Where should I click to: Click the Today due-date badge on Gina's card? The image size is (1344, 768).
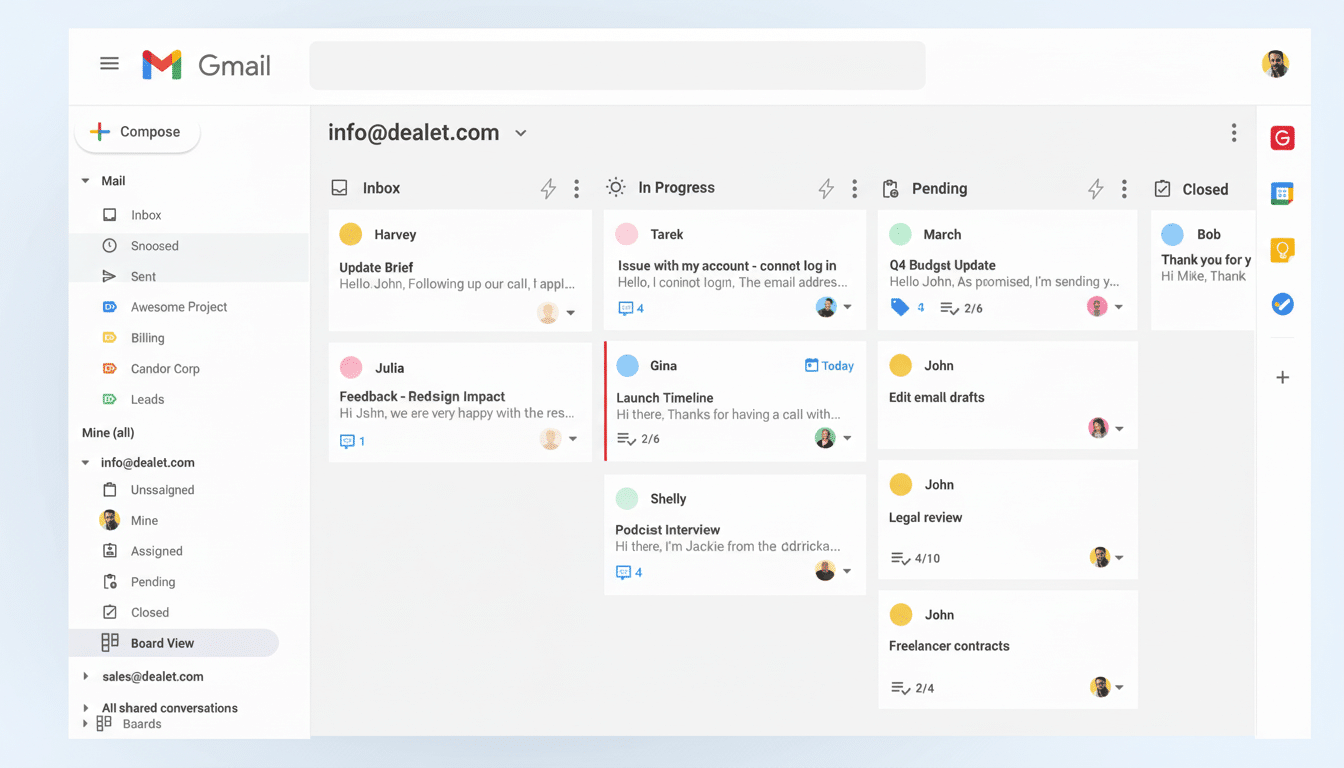tap(829, 366)
